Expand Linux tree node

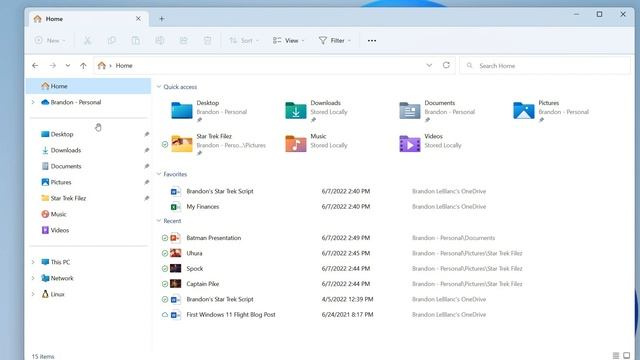coord(33,294)
